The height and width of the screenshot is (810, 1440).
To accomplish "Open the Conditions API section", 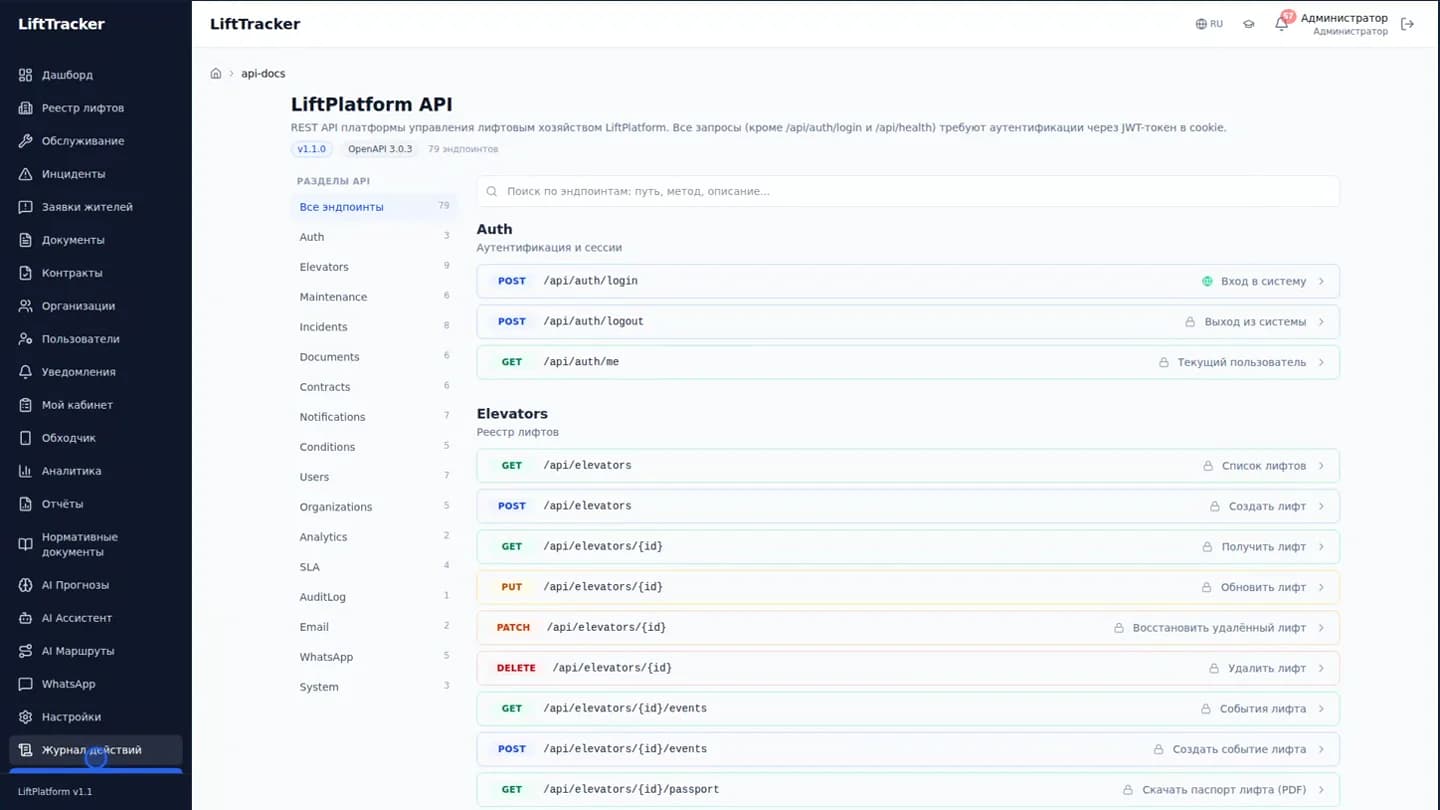I will (x=374, y=447).
